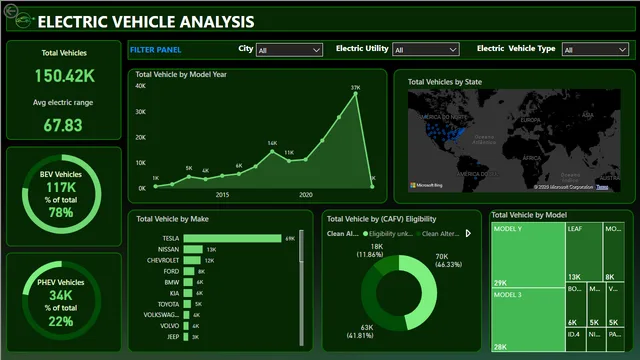Open the City filter dropdown
Viewport: 640px width, 360px height.
(289, 50)
